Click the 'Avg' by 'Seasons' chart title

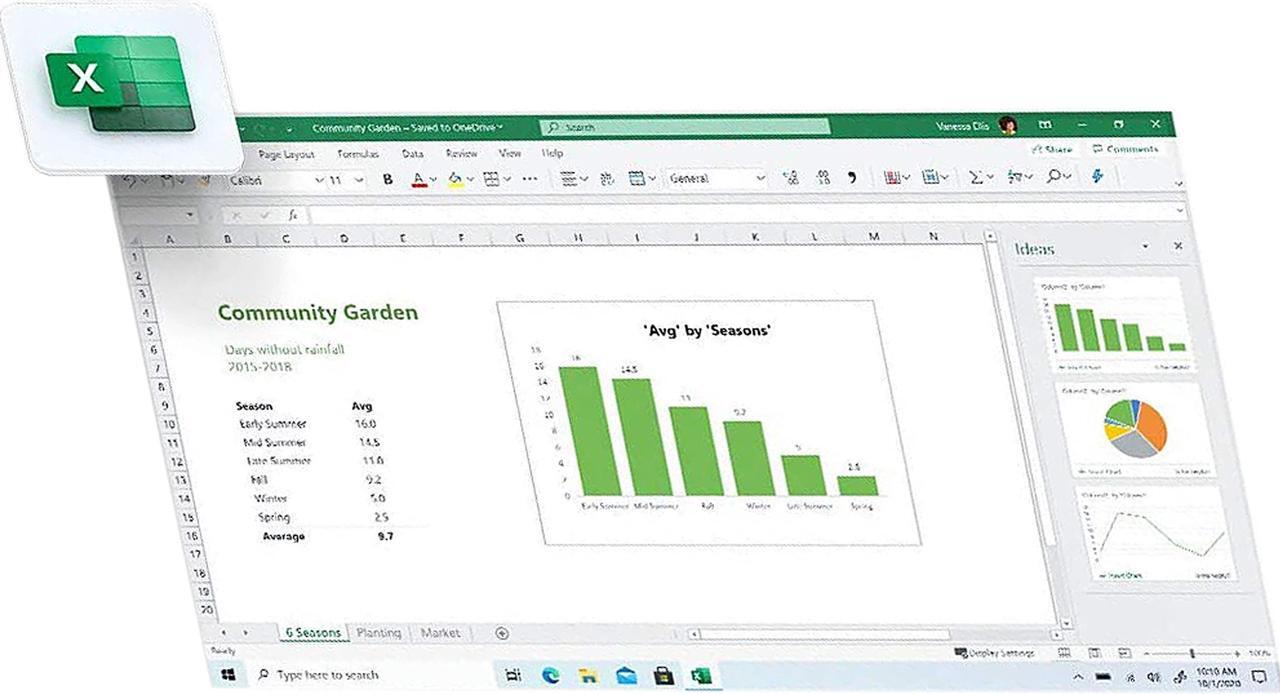[706, 329]
